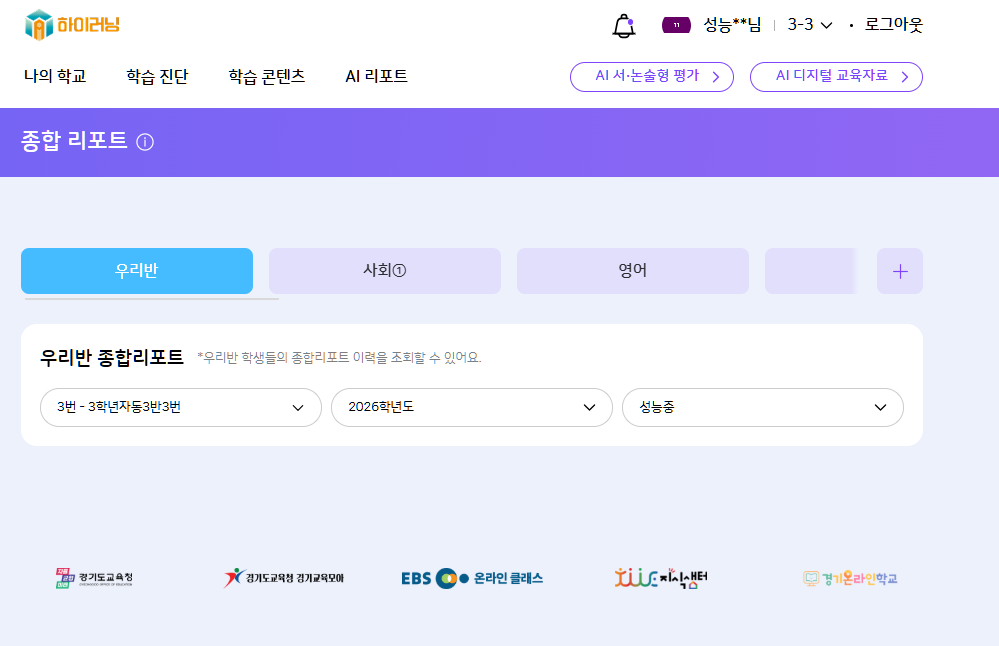The width and height of the screenshot is (999, 646).
Task: Click the 로그아웃 link
Action: [x=893, y=25]
